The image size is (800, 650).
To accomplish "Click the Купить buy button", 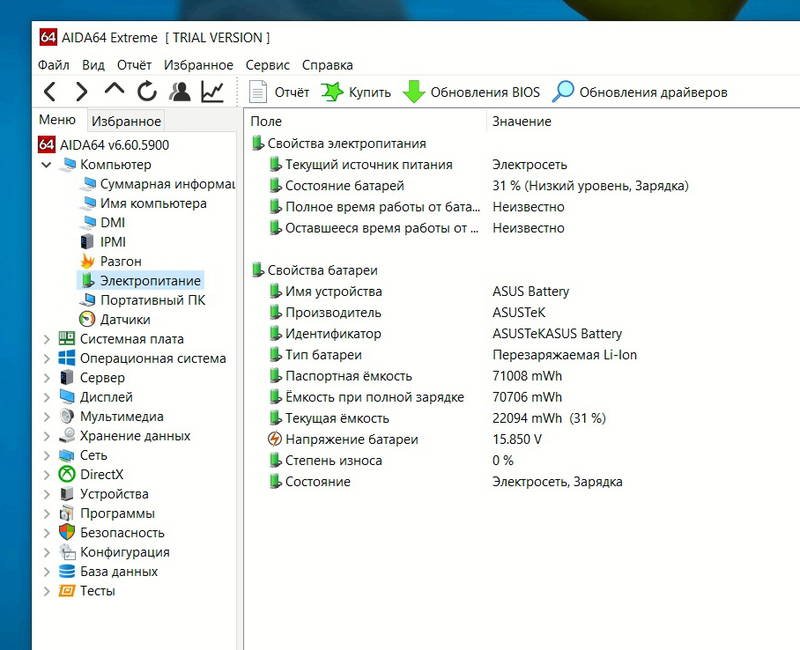I will 356,92.
